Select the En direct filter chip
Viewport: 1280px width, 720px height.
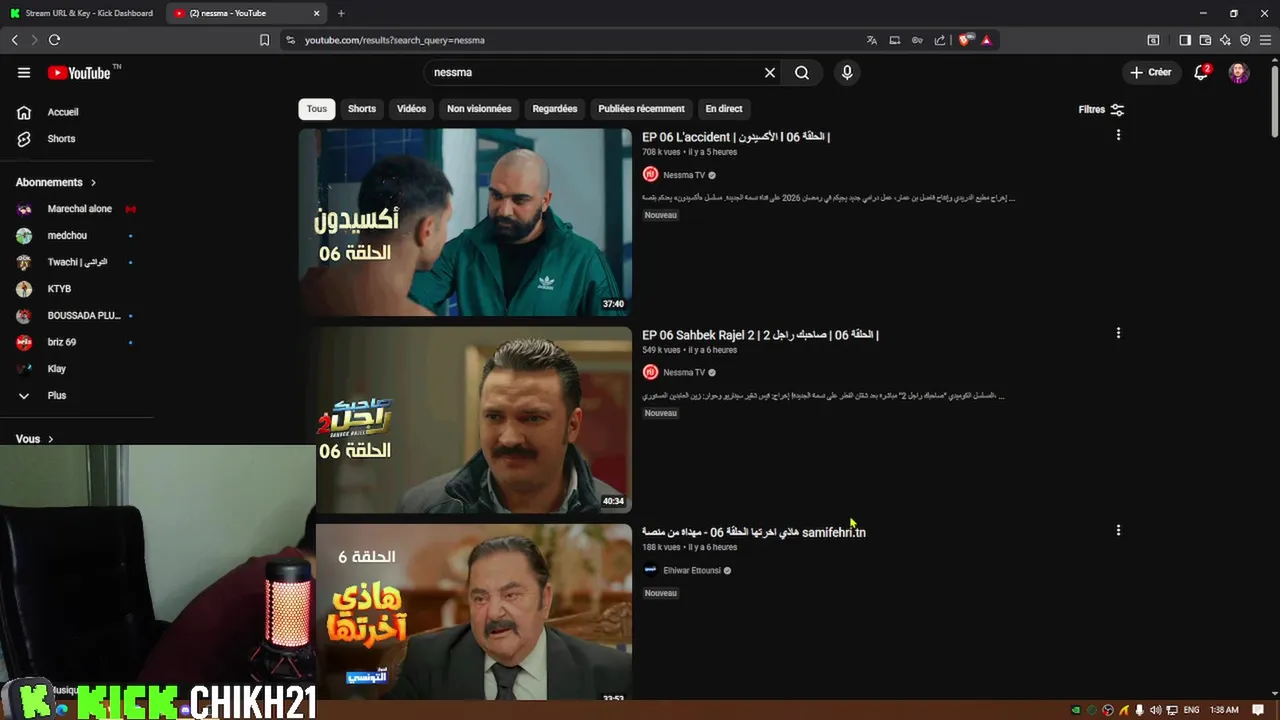click(724, 108)
